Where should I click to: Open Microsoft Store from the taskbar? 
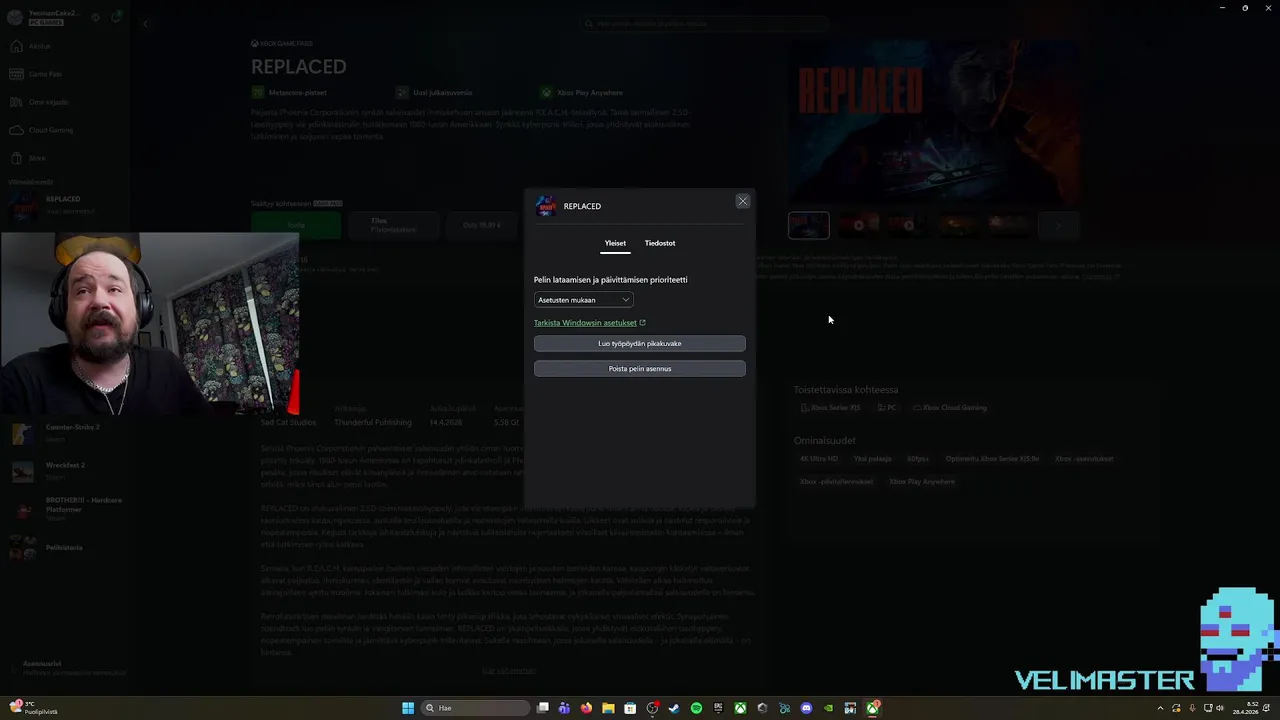pyautogui.click(x=630, y=708)
